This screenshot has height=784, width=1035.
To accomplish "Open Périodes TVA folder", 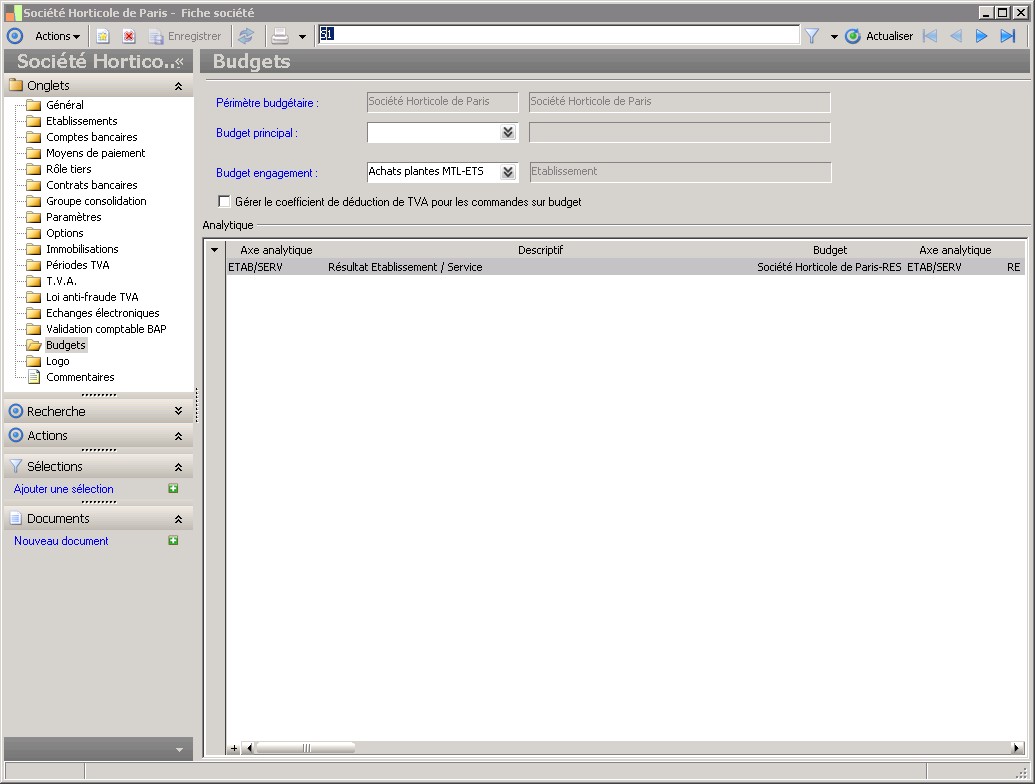I will click(78, 265).
